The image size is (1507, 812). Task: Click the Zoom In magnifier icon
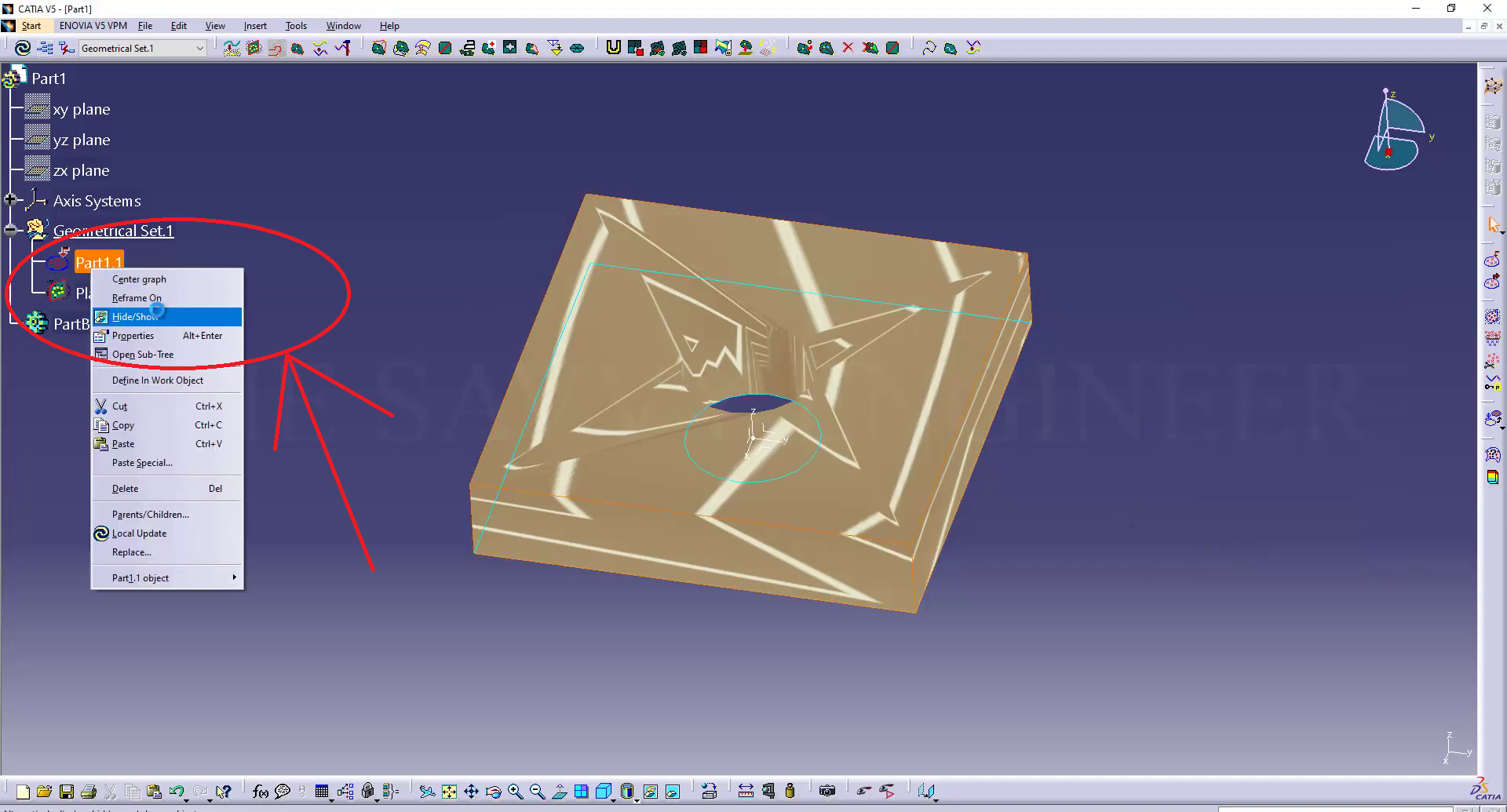click(x=515, y=792)
